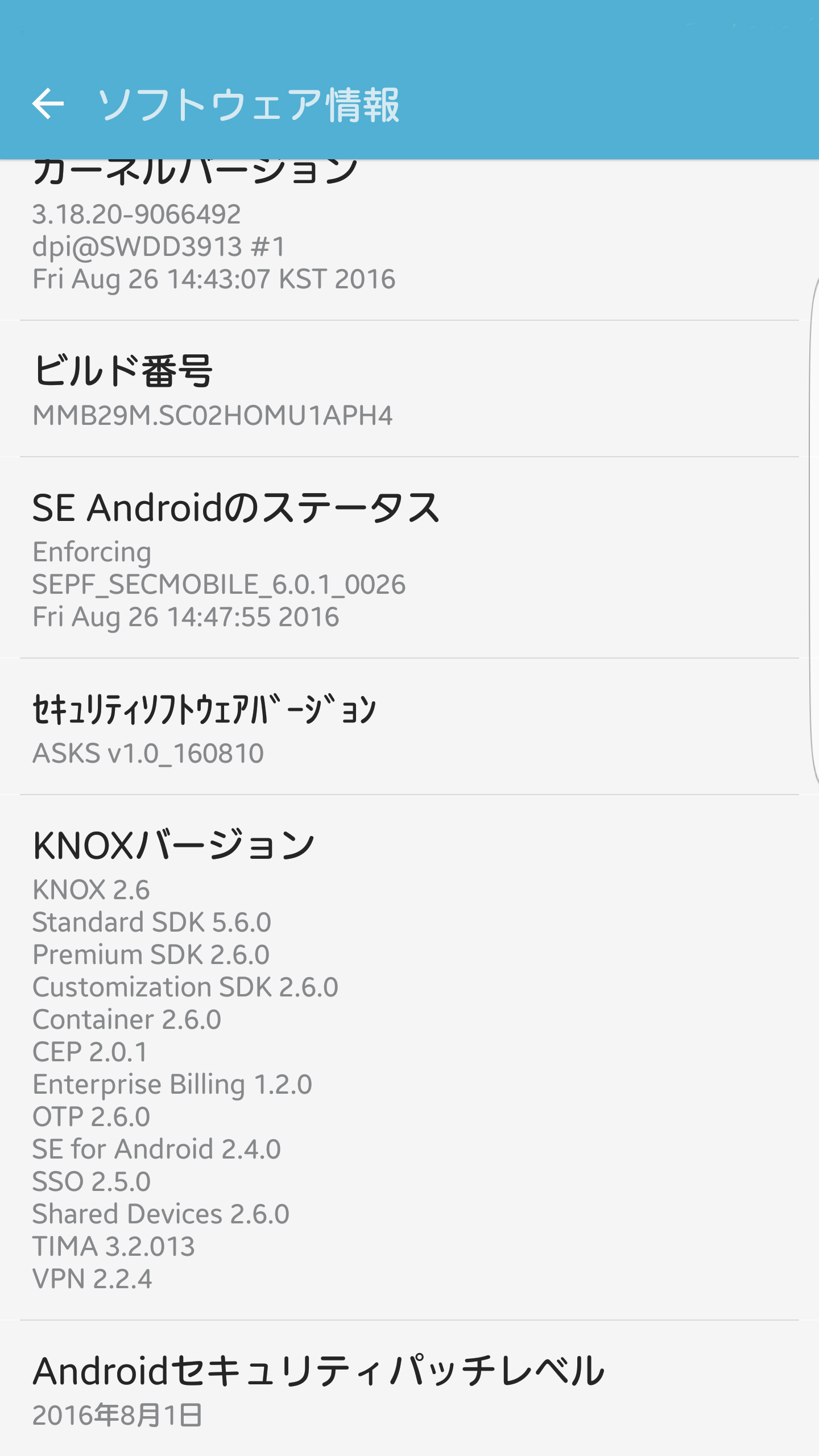The width and height of the screenshot is (819, 1456).
Task: Tap the VPN 2.2.4 line
Action: click(92, 1279)
